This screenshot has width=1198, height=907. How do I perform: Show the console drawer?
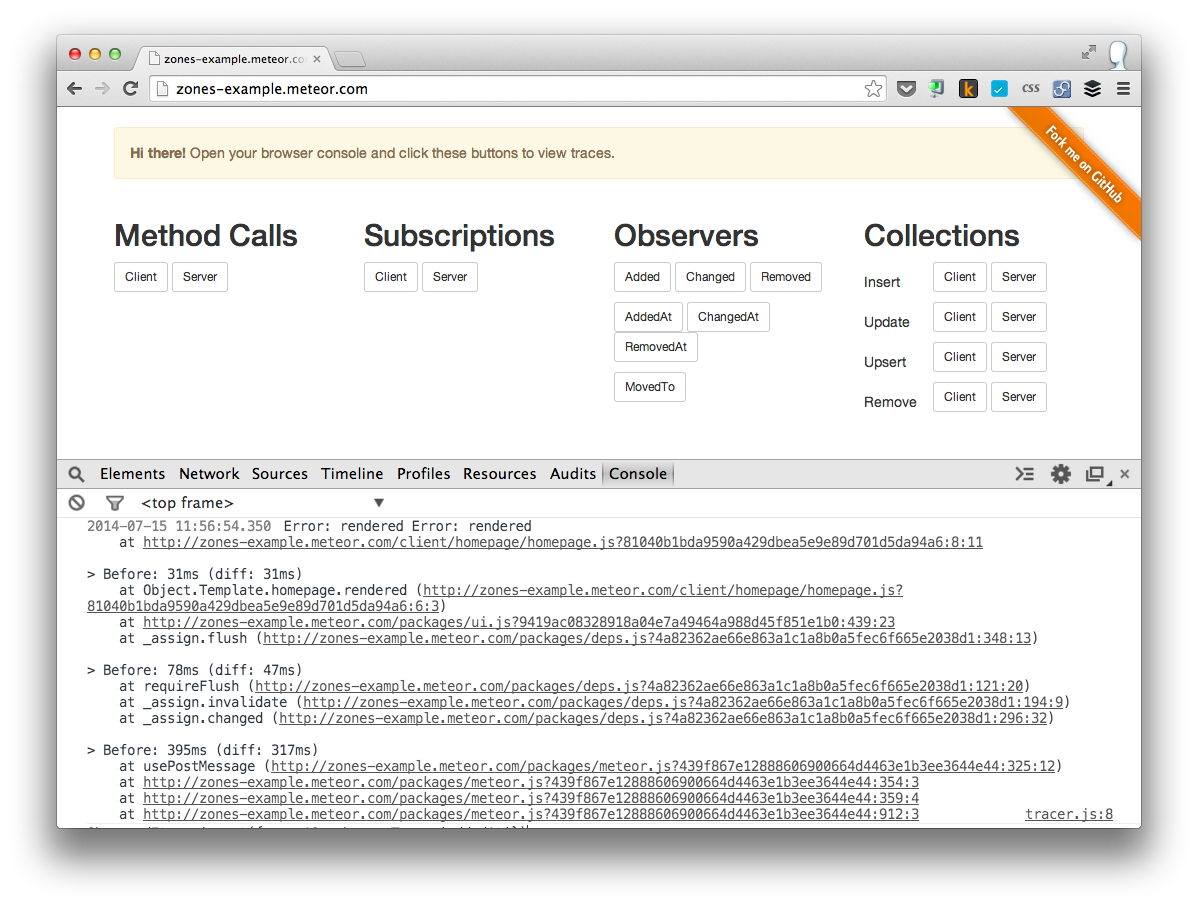coord(1024,474)
